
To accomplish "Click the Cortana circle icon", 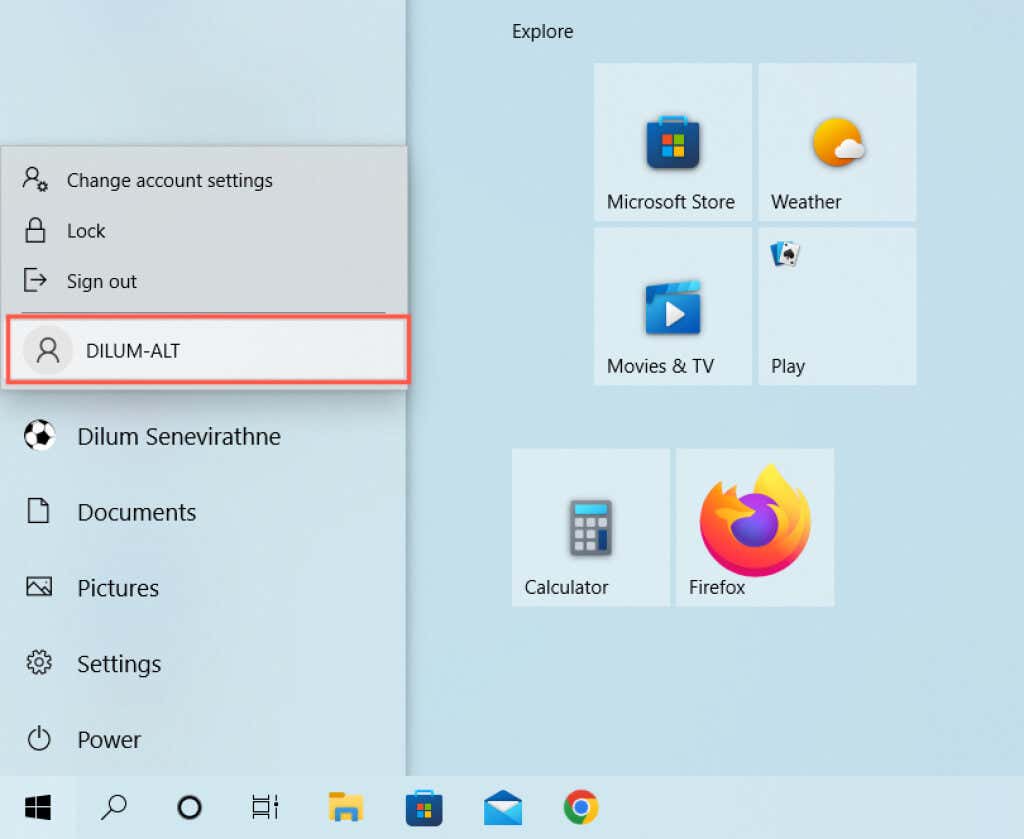I will [189, 808].
